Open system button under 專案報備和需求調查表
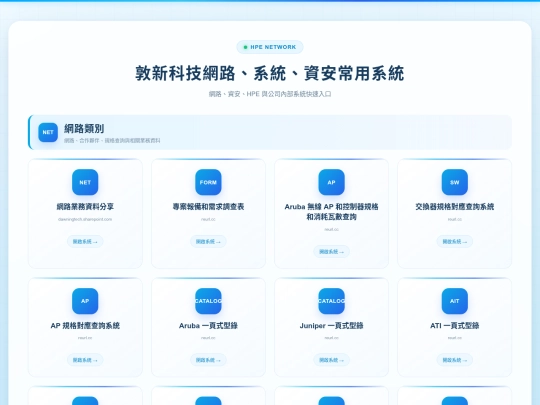The width and height of the screenshot is (540, 405). pyautogui.click(x=208, y=241)
